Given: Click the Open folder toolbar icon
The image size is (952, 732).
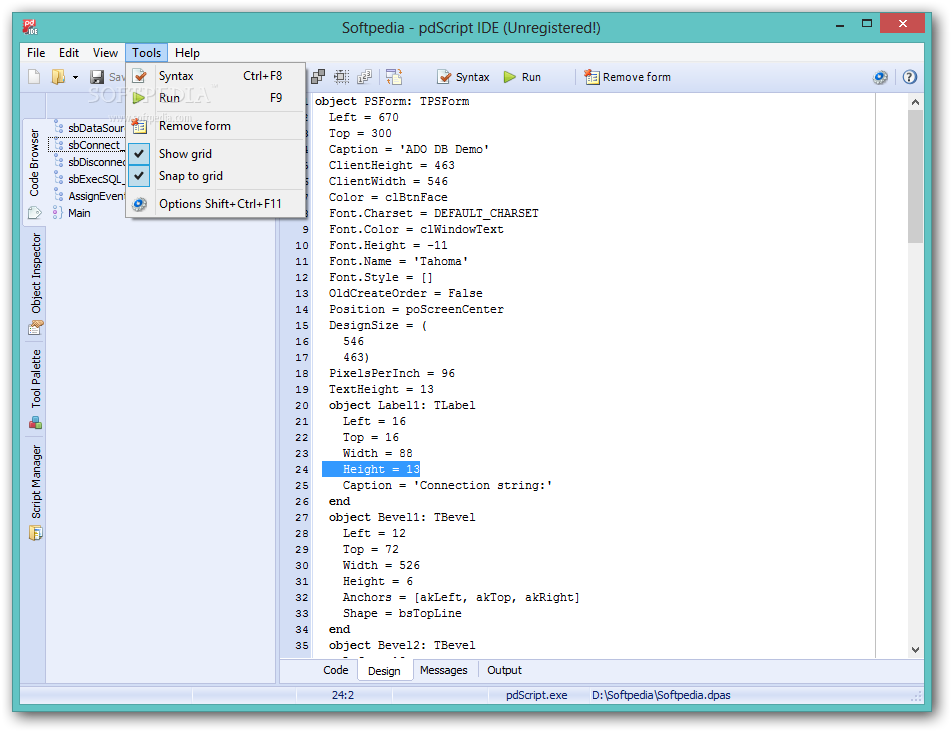Looking at the screenshot, I should (58, 77).
